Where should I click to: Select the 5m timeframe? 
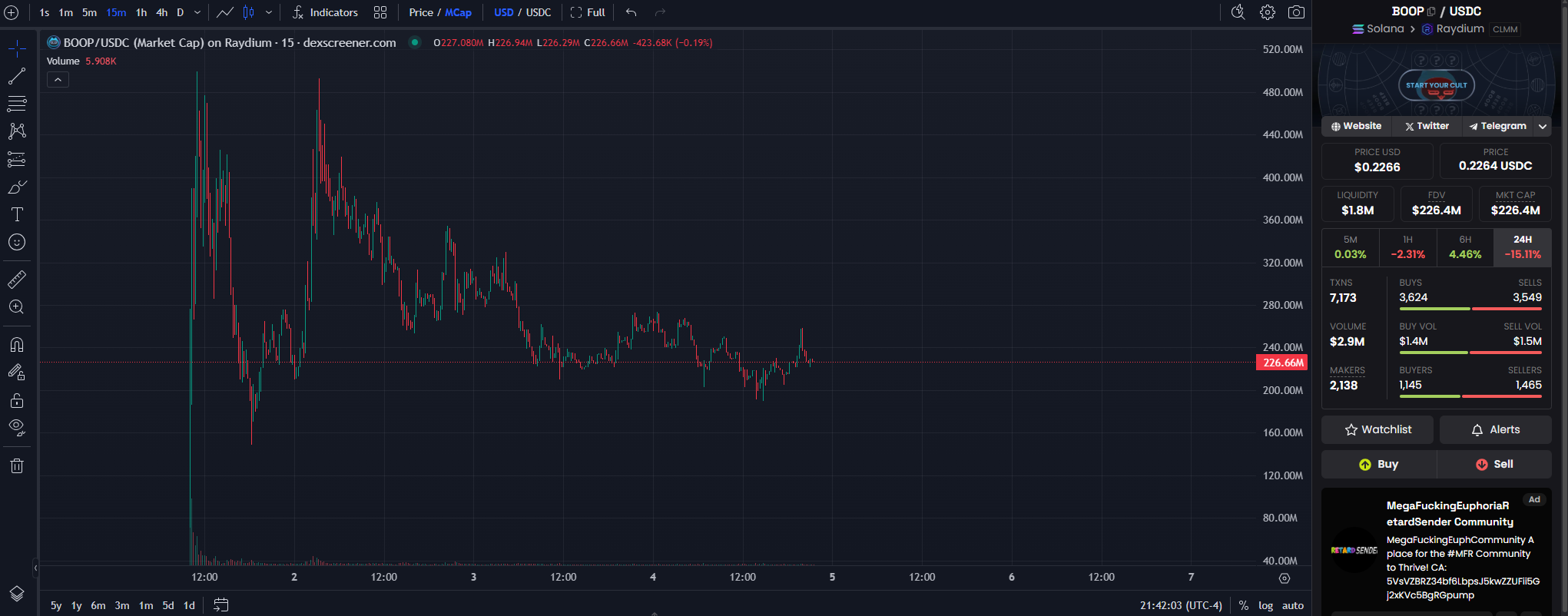tap(90, 12)
